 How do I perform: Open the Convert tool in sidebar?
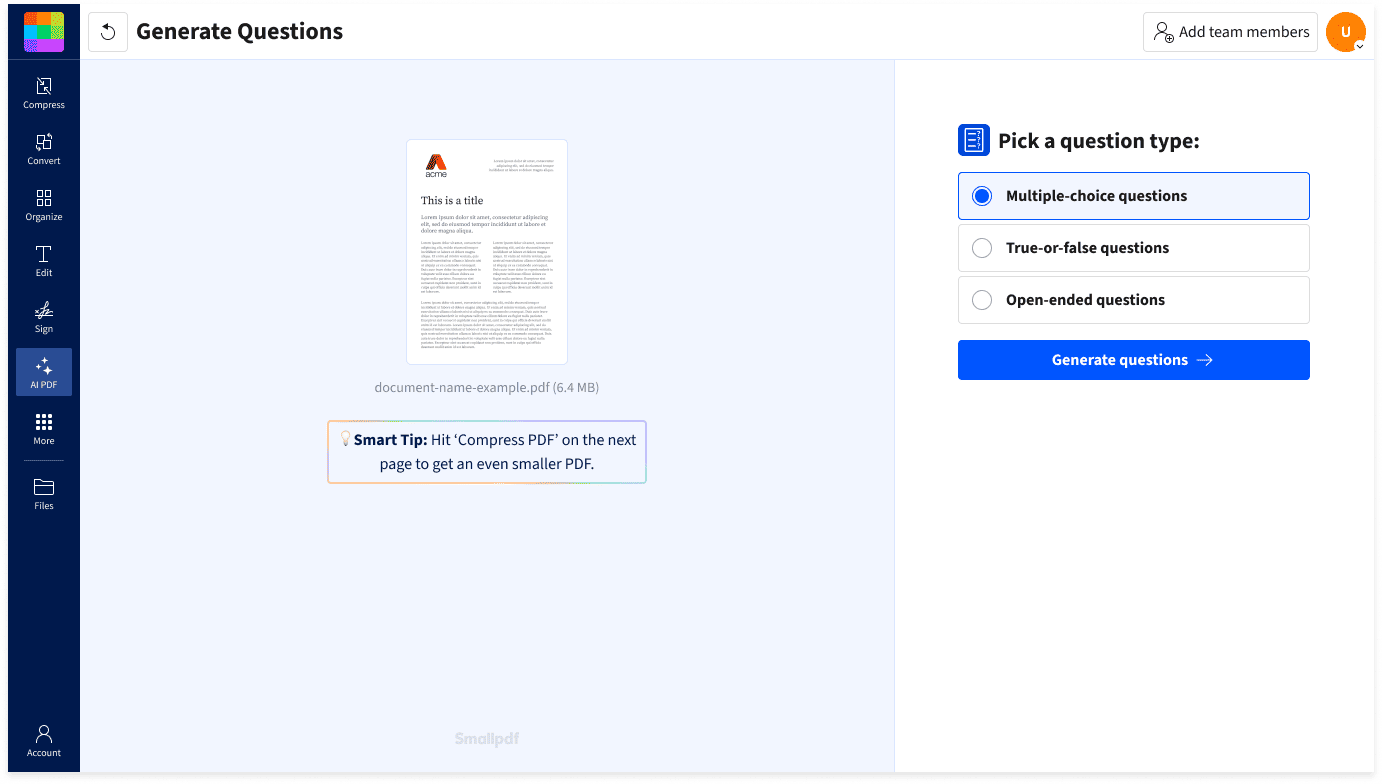click(44, 149)
